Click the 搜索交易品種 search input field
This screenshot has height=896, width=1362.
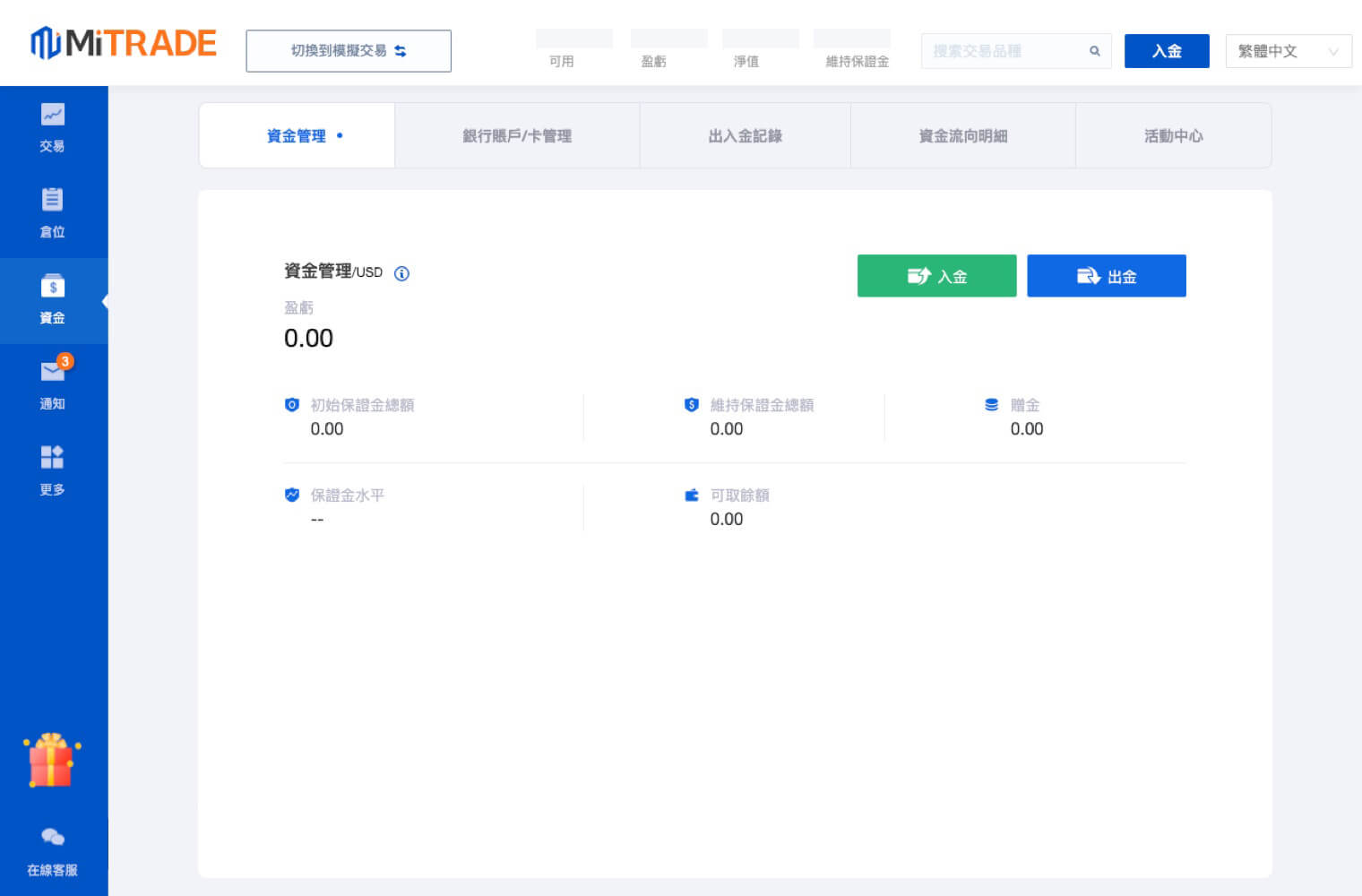tap(1004, 51)
